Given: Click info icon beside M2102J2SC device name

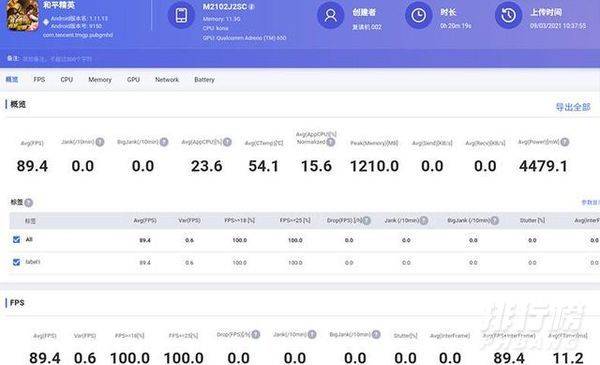Looking at the screenshot, I should tap(251, 7).
